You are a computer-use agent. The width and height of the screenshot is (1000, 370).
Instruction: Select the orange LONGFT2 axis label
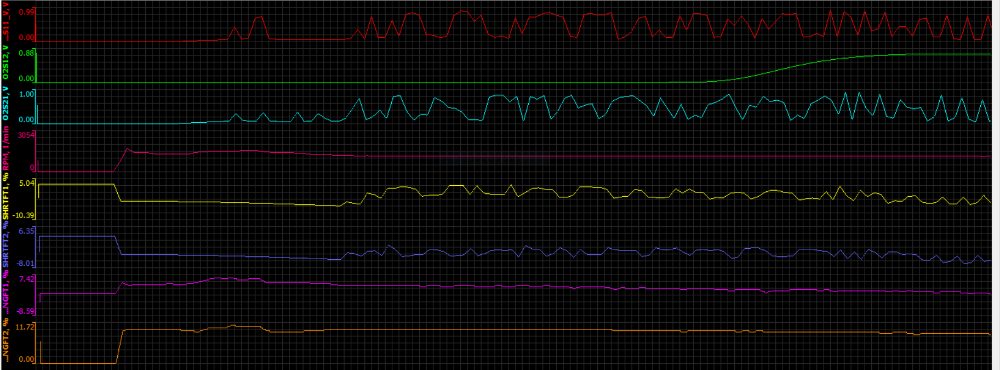click(x=5, y=343)
